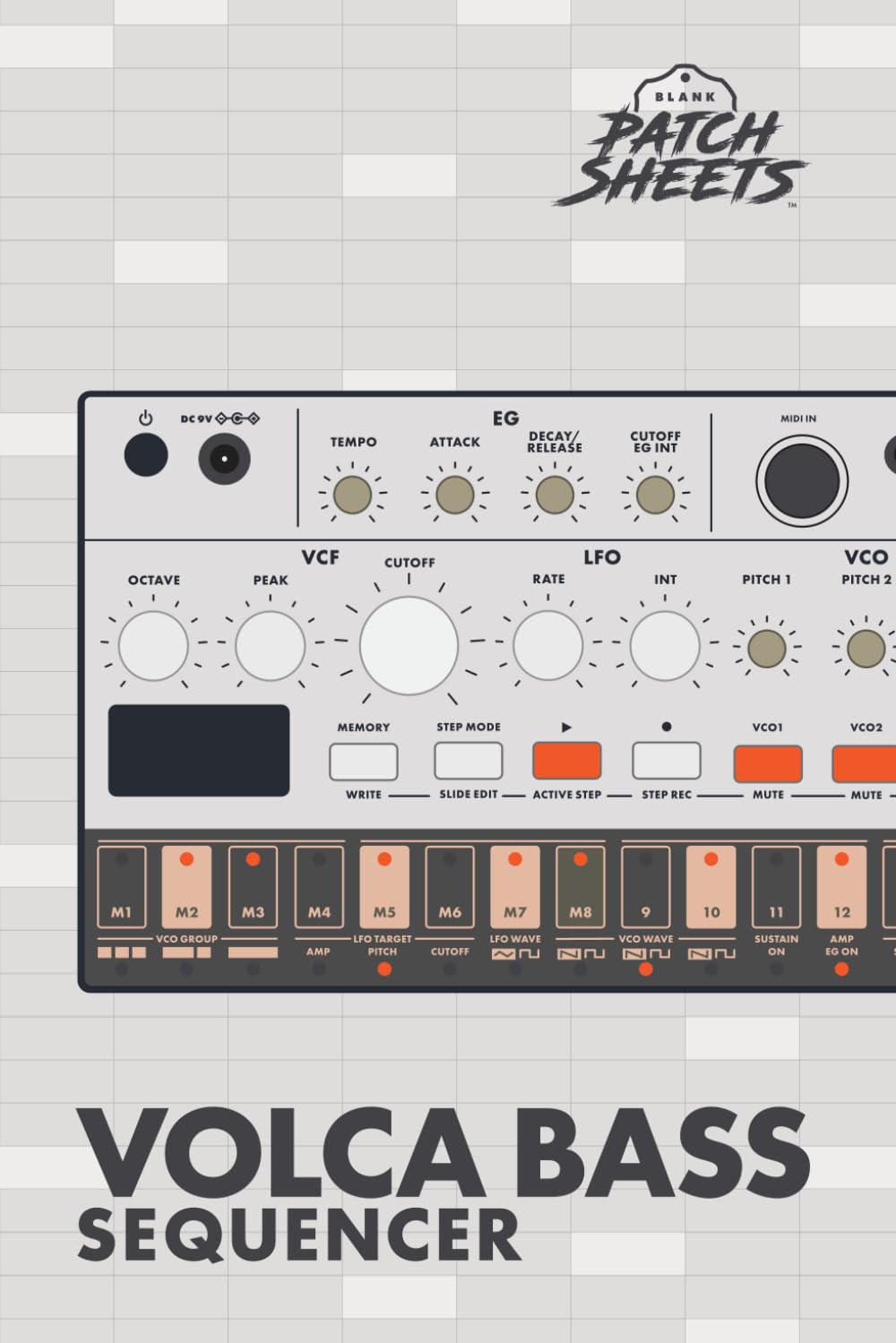Click the ACTIVE STEP label

tap(567, 794)
